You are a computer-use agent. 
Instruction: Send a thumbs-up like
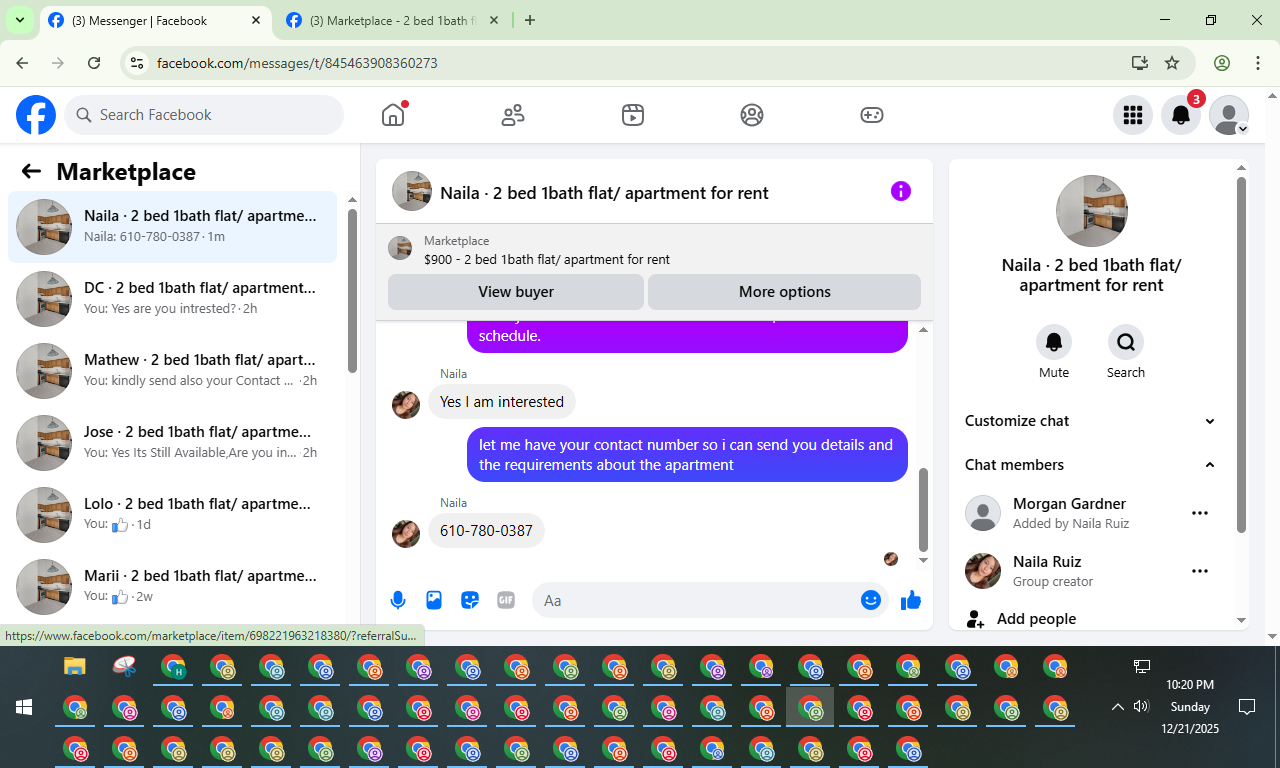tap(910, 600)
